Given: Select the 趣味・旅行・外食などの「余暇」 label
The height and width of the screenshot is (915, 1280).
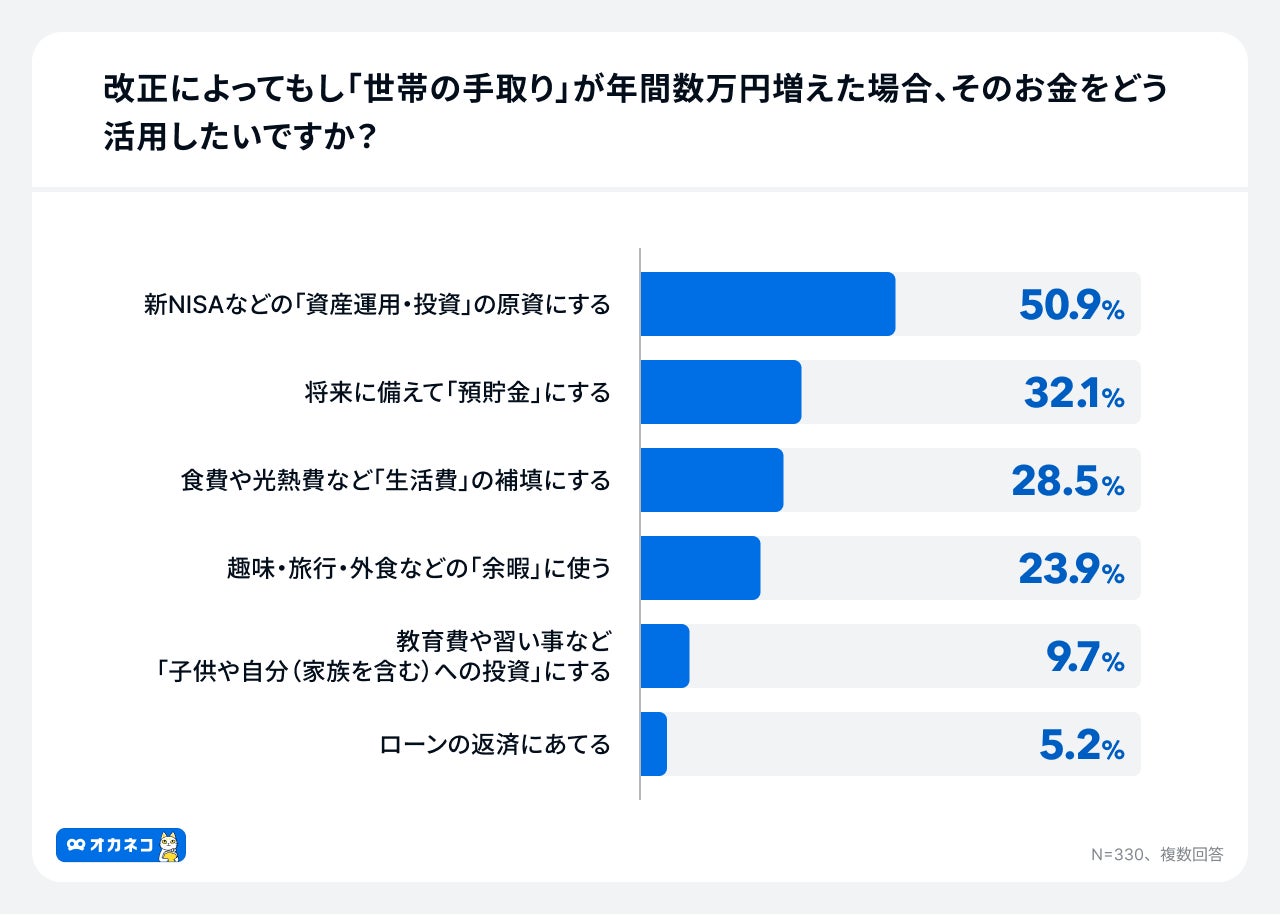Looking at the screenshot, I should (418, 569).
